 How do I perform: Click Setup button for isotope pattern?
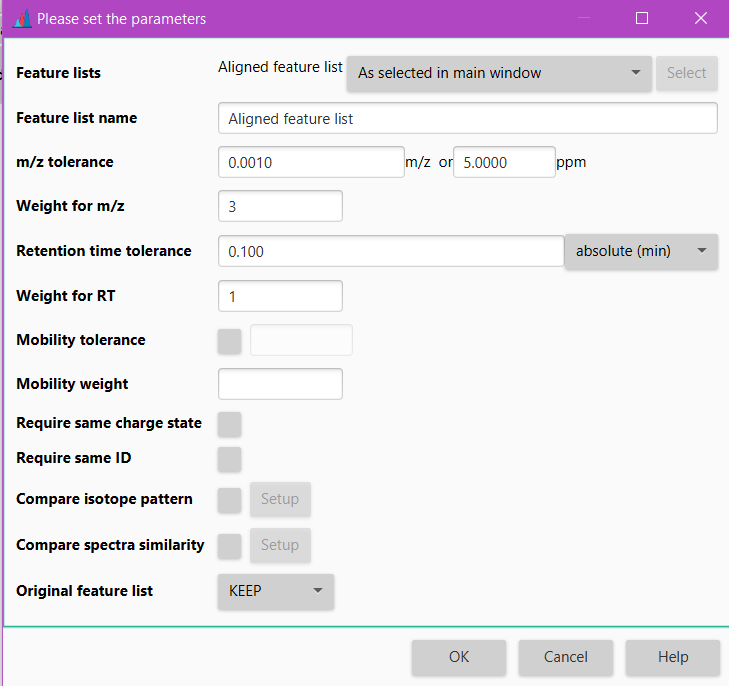point(280,499)
